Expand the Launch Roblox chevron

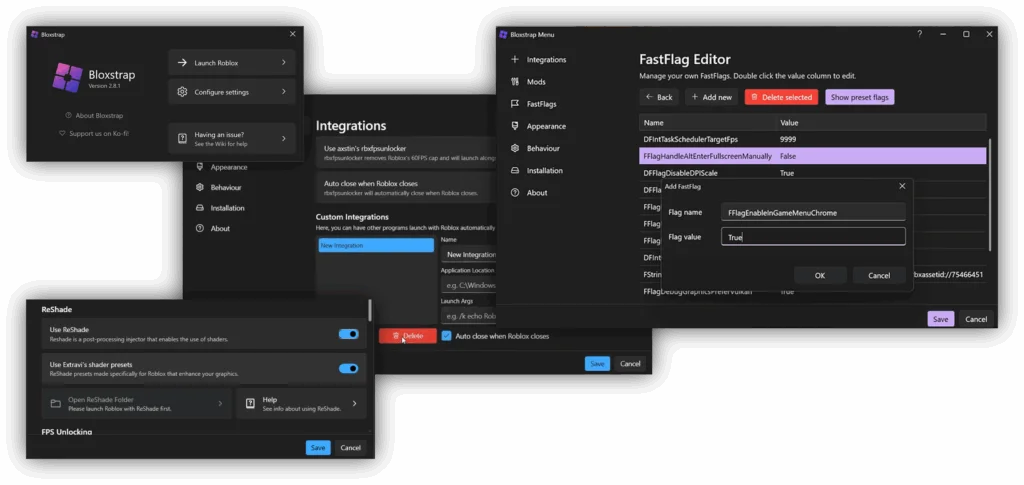(284, 63)
